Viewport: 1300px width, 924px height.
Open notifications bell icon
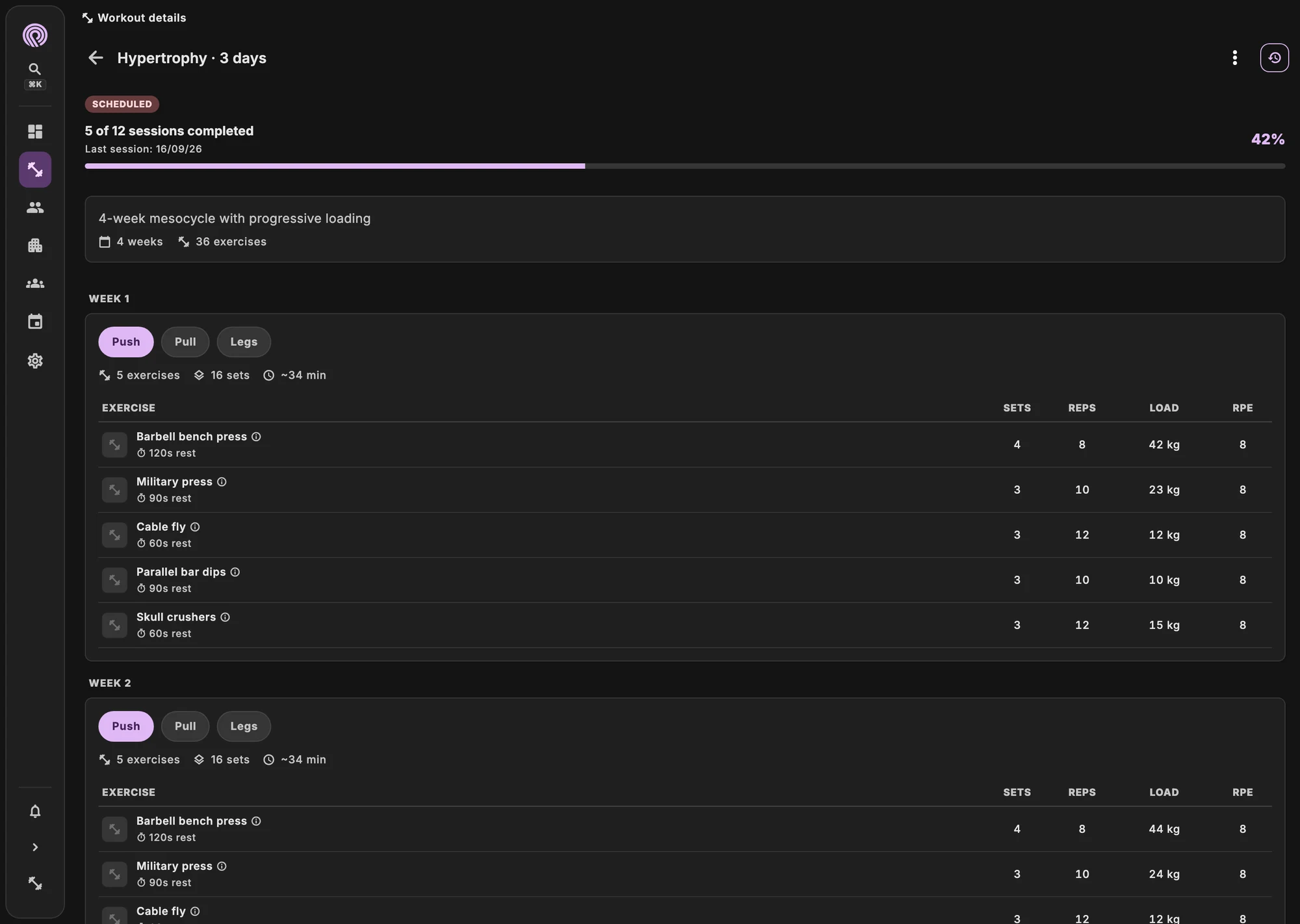tap(35, 811)
